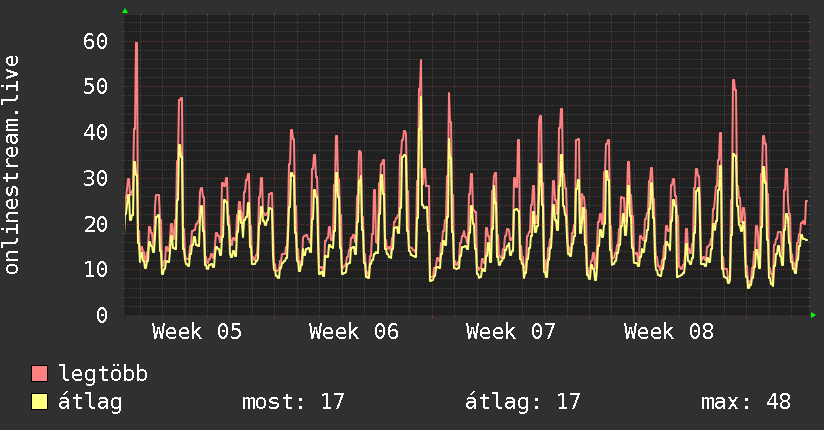Viewport: 824px width, 430px height.
Task: Click the 40 y-axis tick label
Action: click(x=95, y=132)
